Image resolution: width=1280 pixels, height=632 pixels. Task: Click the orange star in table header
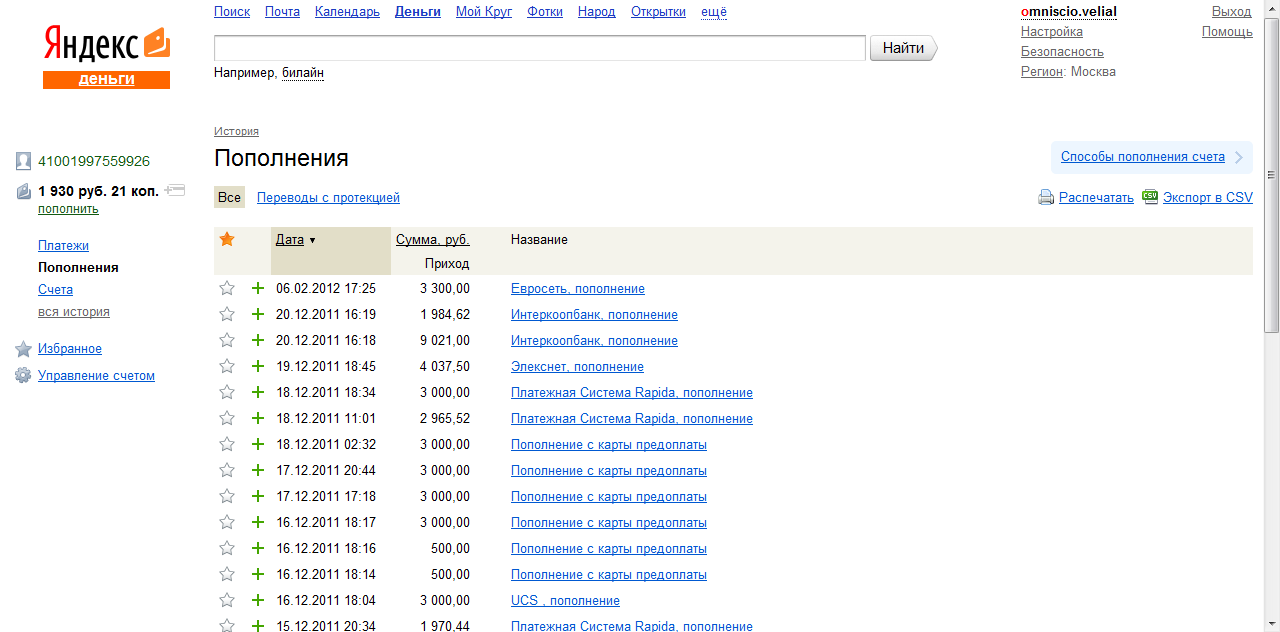[227, 239]
